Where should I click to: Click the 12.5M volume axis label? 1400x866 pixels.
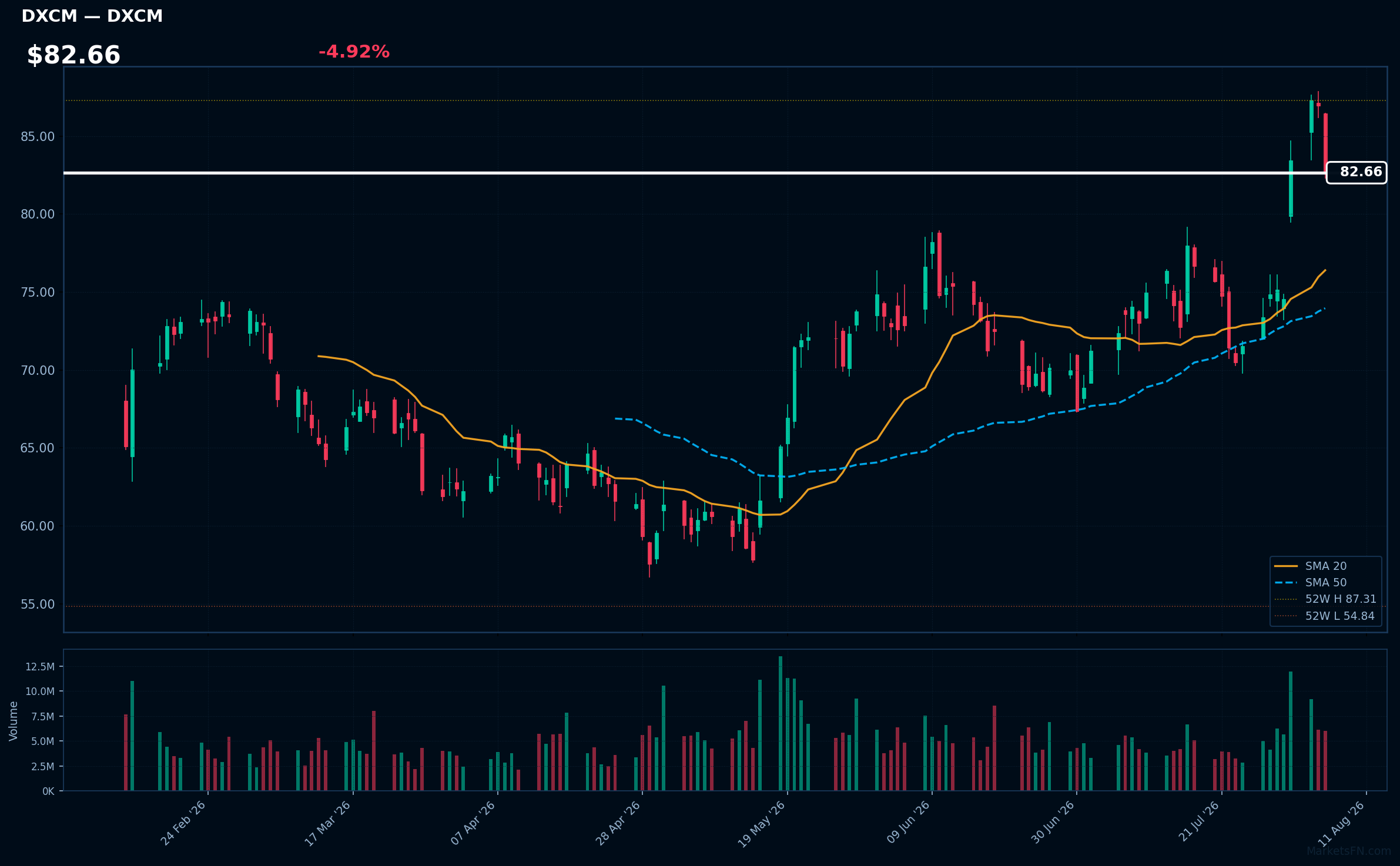40,667
